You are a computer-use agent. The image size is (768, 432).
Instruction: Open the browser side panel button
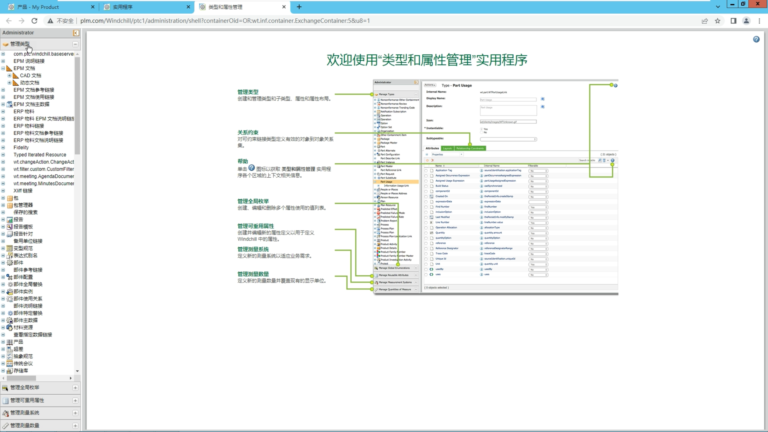733,21
